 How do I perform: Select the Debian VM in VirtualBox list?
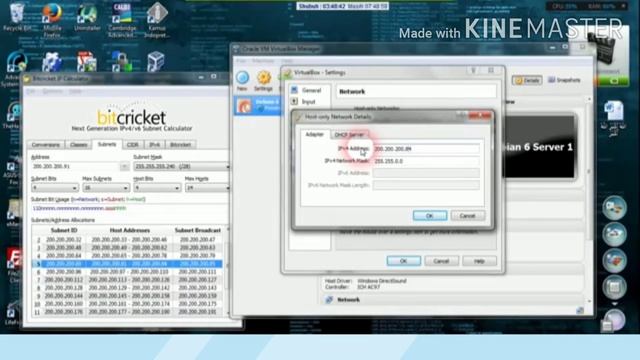click(x=257, y=105)
